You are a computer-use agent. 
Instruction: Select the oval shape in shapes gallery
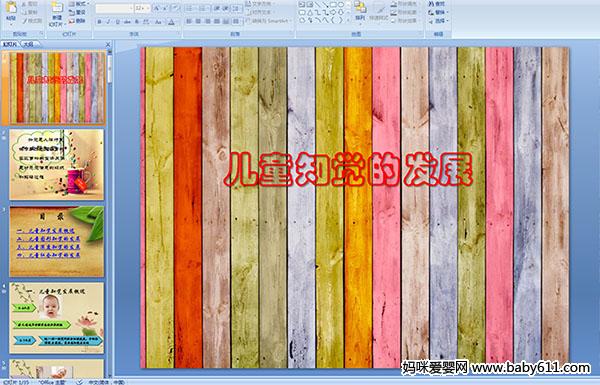(342, 4)
